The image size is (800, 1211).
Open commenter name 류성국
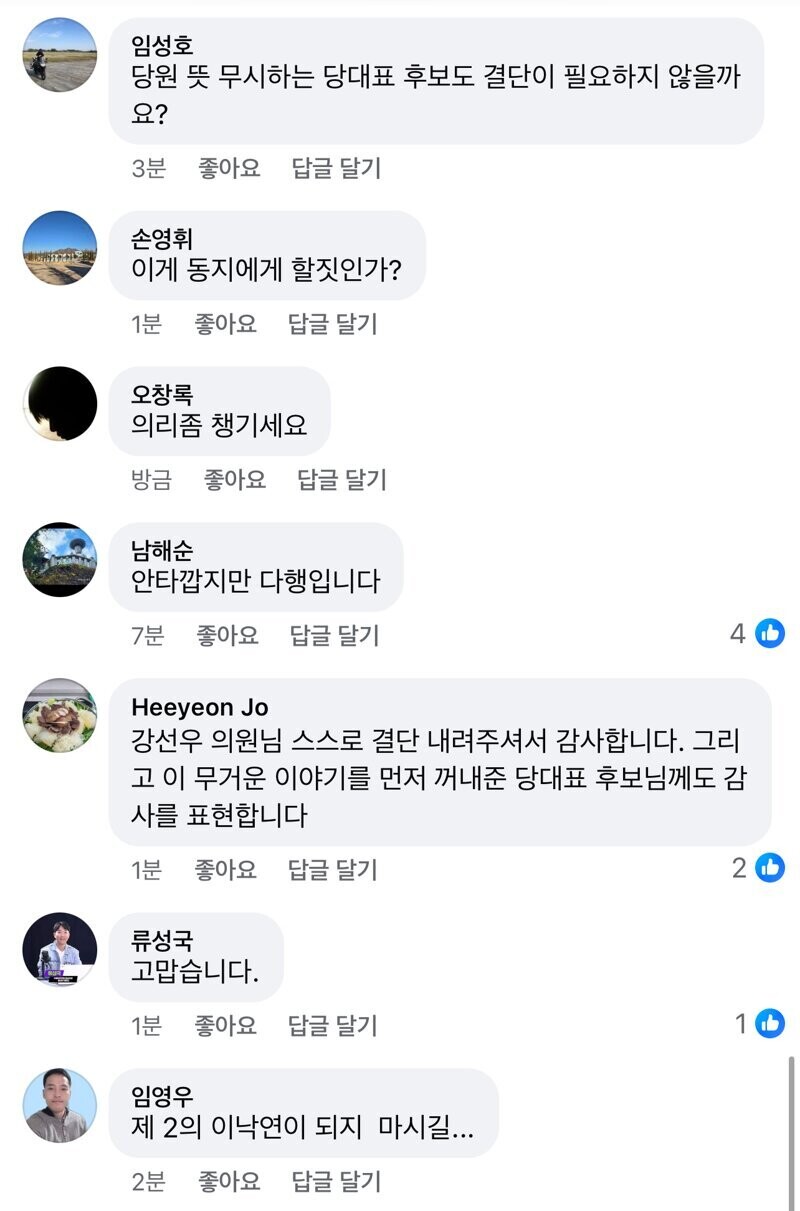click(162, 941)
